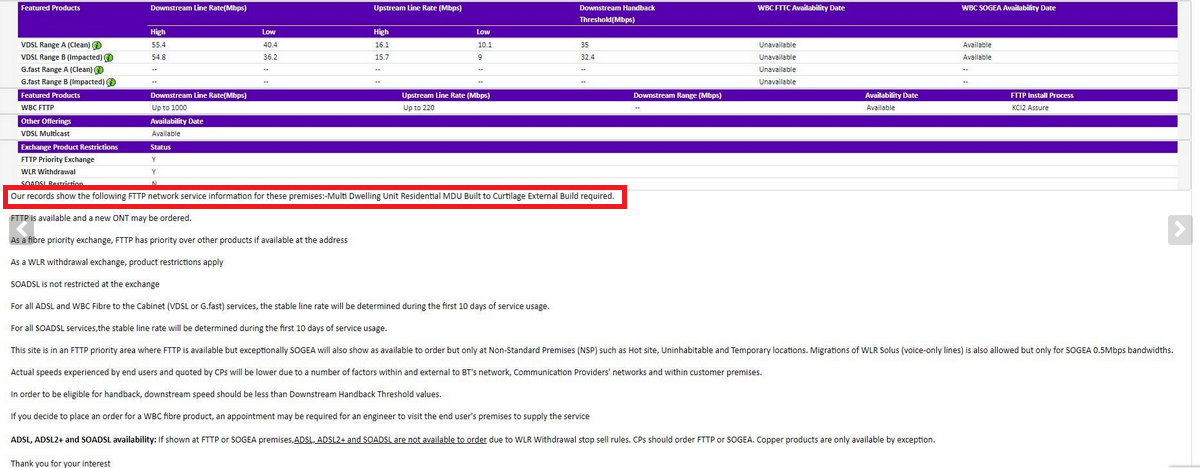The image size is (1200, 468).
Task: Click the Multi Dwelling Unit FTTP information line
Action: 312,196
